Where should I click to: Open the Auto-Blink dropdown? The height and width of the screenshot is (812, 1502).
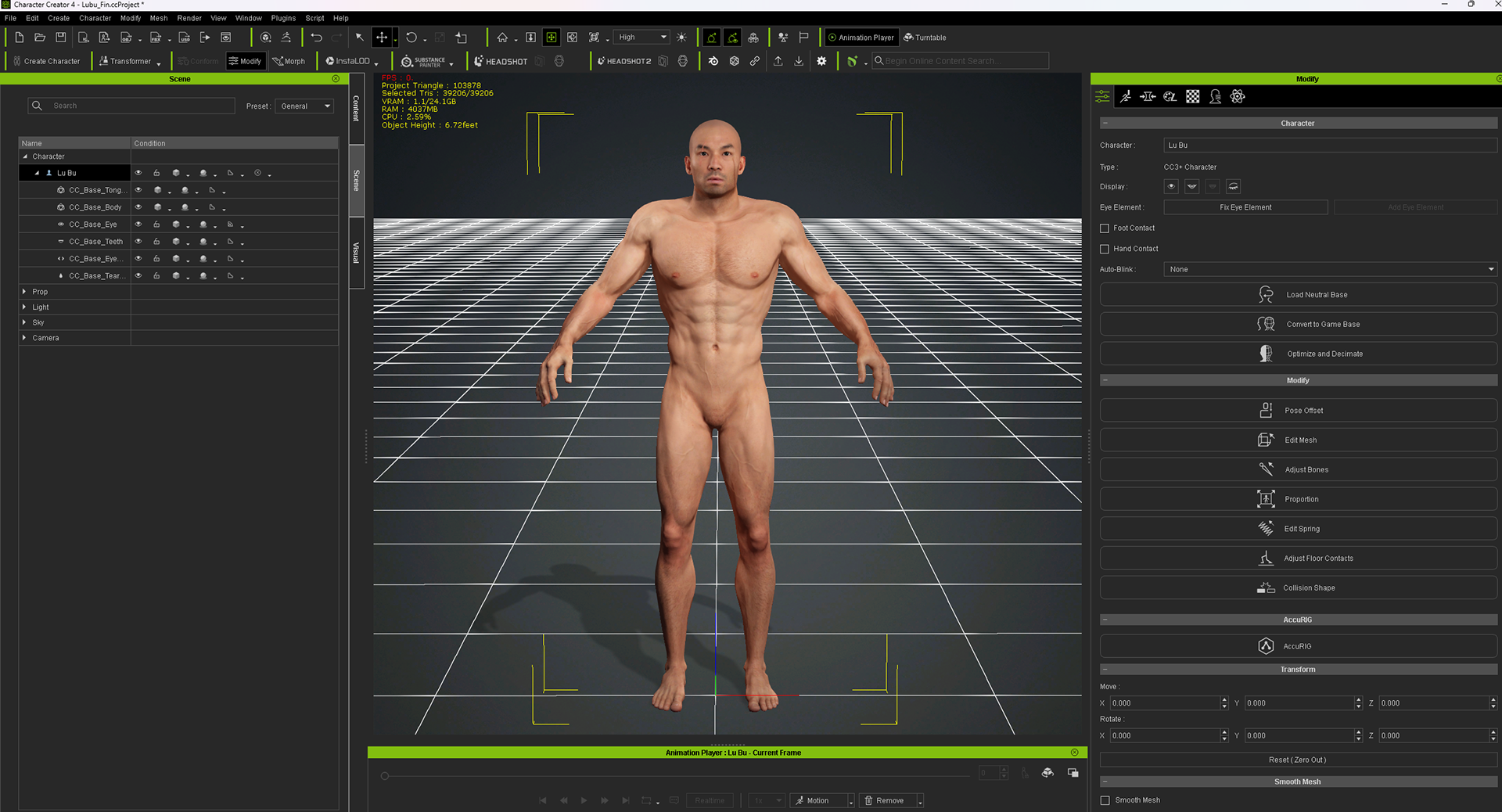pyautogui.click(x=1329, y=269)
